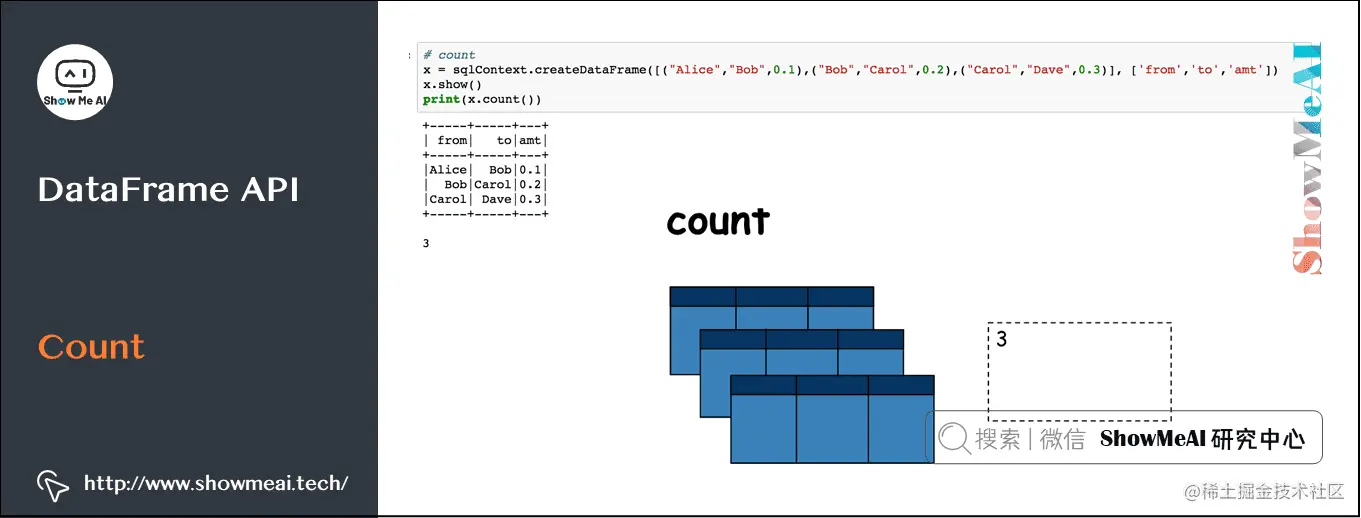Select the orange "Count" subtitle
This screenshot has height=518, width=1361.
(x=92, y=347)
